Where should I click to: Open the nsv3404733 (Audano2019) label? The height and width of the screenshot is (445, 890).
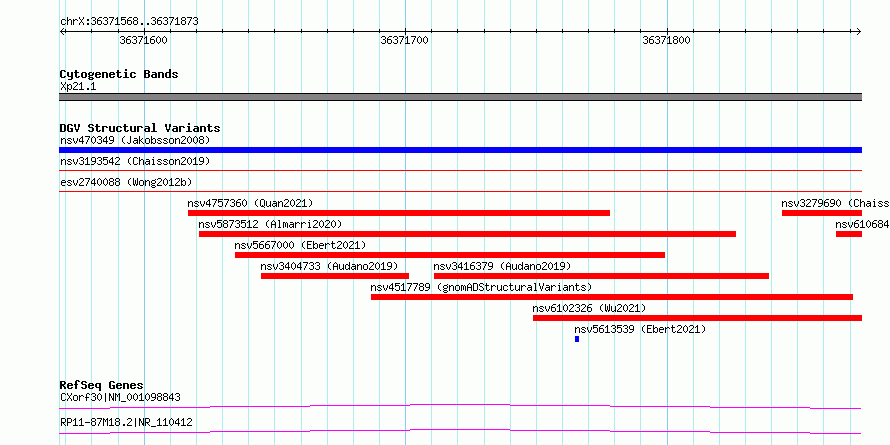(x=329, y=266)
